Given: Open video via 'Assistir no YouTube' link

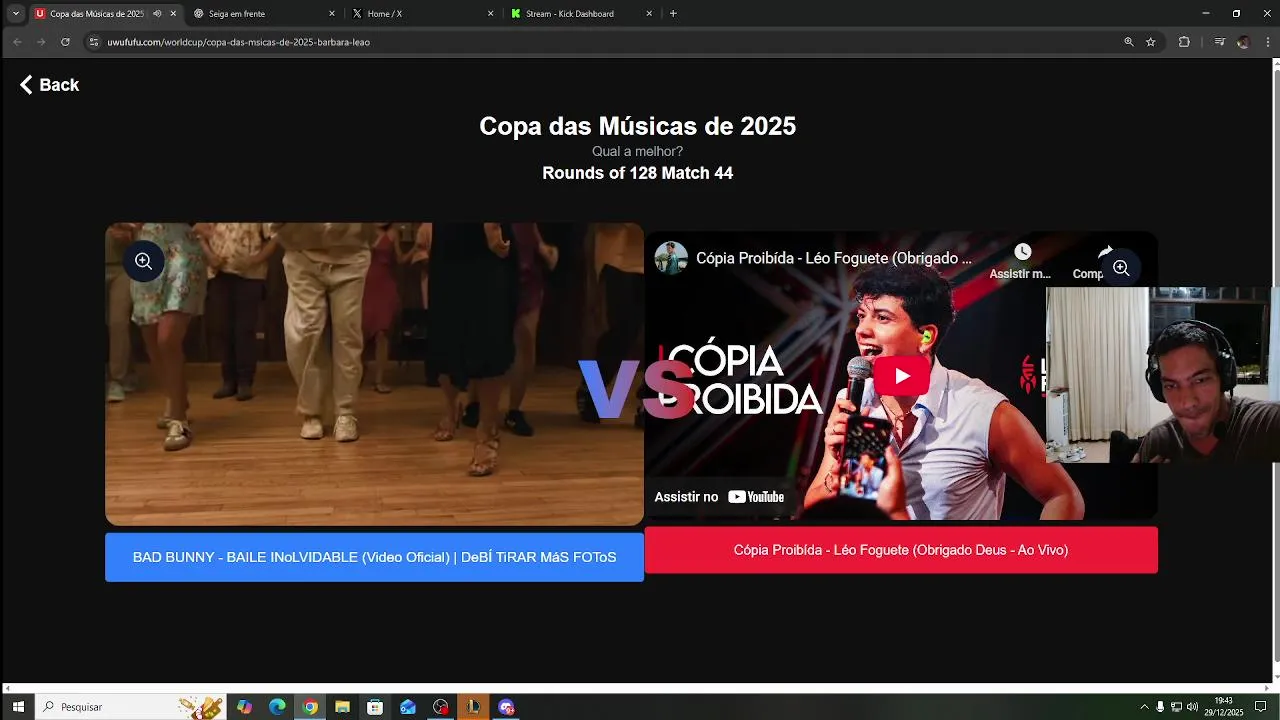Looking at the screenshot, I should coord(719,497).
